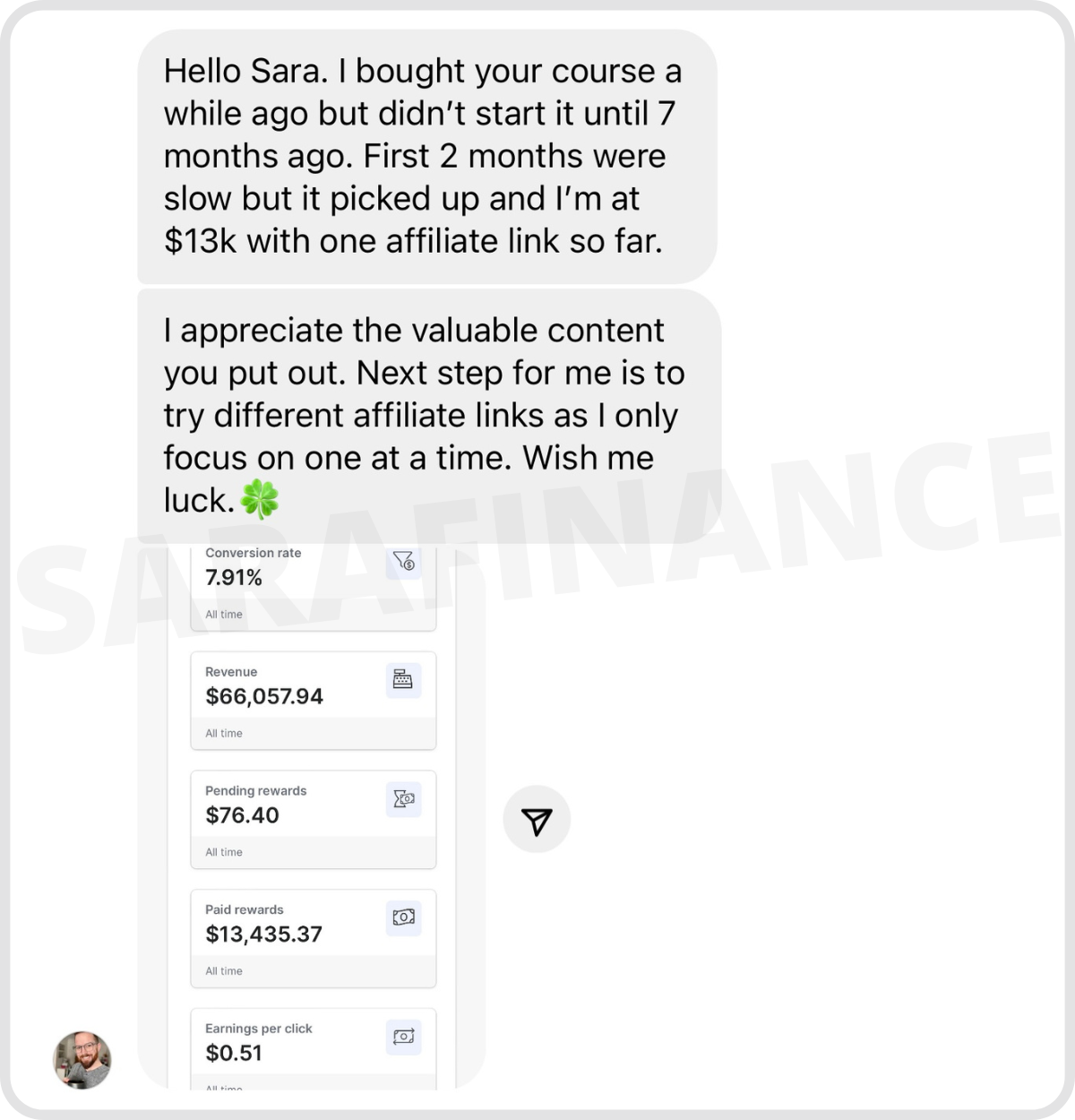1075x1120 pixels.
Task: Click the $13,435.37 paid rewards amount
Action: click(x=263, y=935)
